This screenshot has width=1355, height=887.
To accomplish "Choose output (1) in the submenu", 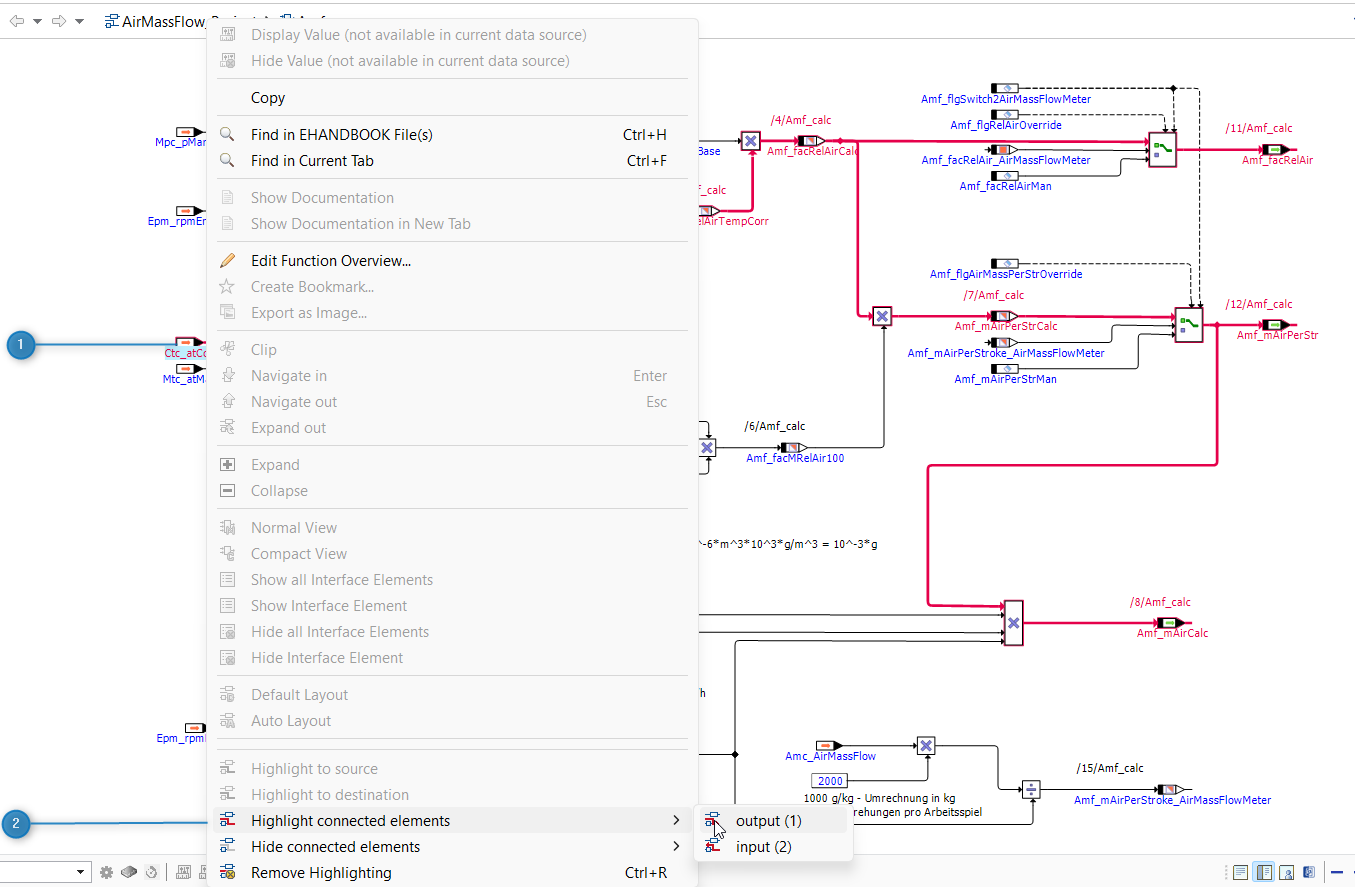I will pyautogui.click(x=768, y=821).
